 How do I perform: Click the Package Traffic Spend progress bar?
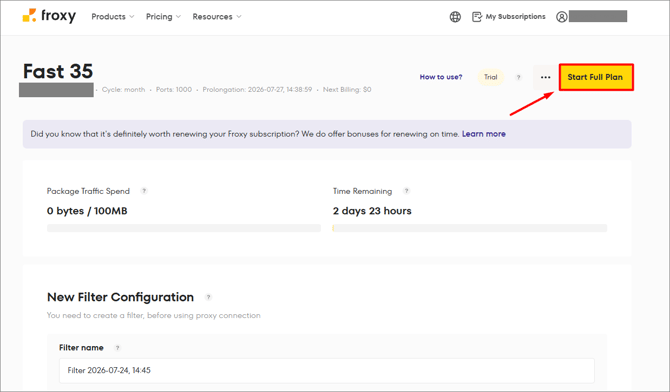click(x=184, y=228)
